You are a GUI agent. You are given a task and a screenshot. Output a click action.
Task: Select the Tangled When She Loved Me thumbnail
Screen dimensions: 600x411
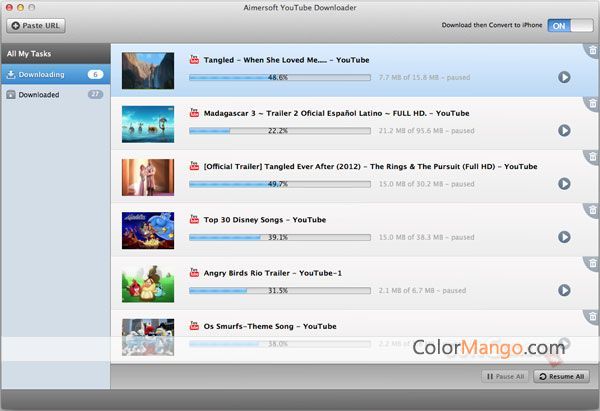point(148,71)
